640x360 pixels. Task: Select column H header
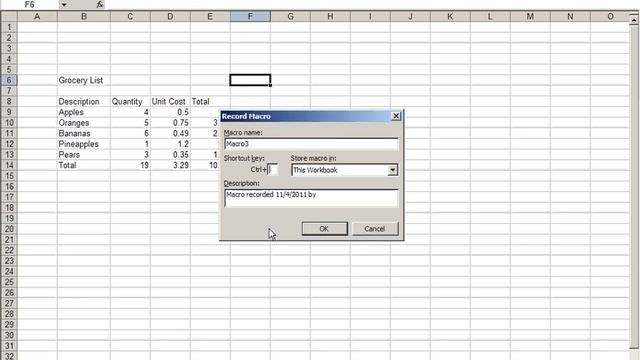pyautogui.click(x=330, y=17)
